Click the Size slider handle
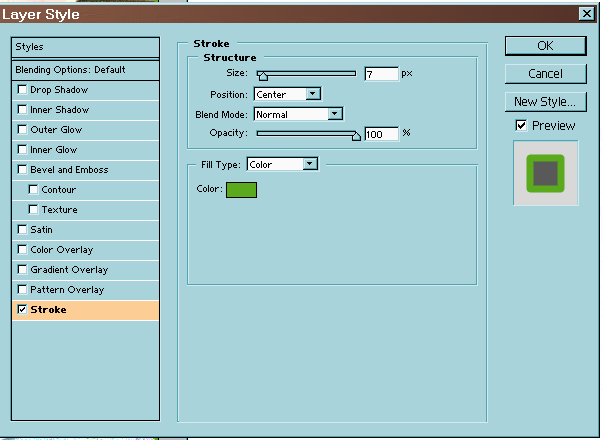 coord(263,75)
